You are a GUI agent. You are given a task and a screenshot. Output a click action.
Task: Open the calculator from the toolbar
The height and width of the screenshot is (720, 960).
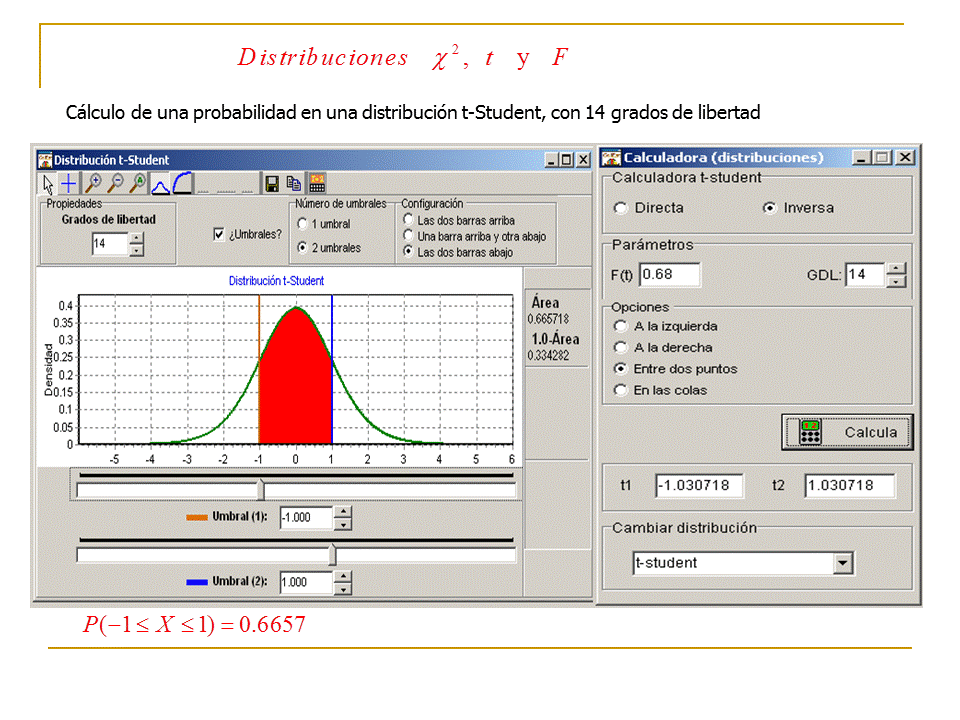(317, 183)
